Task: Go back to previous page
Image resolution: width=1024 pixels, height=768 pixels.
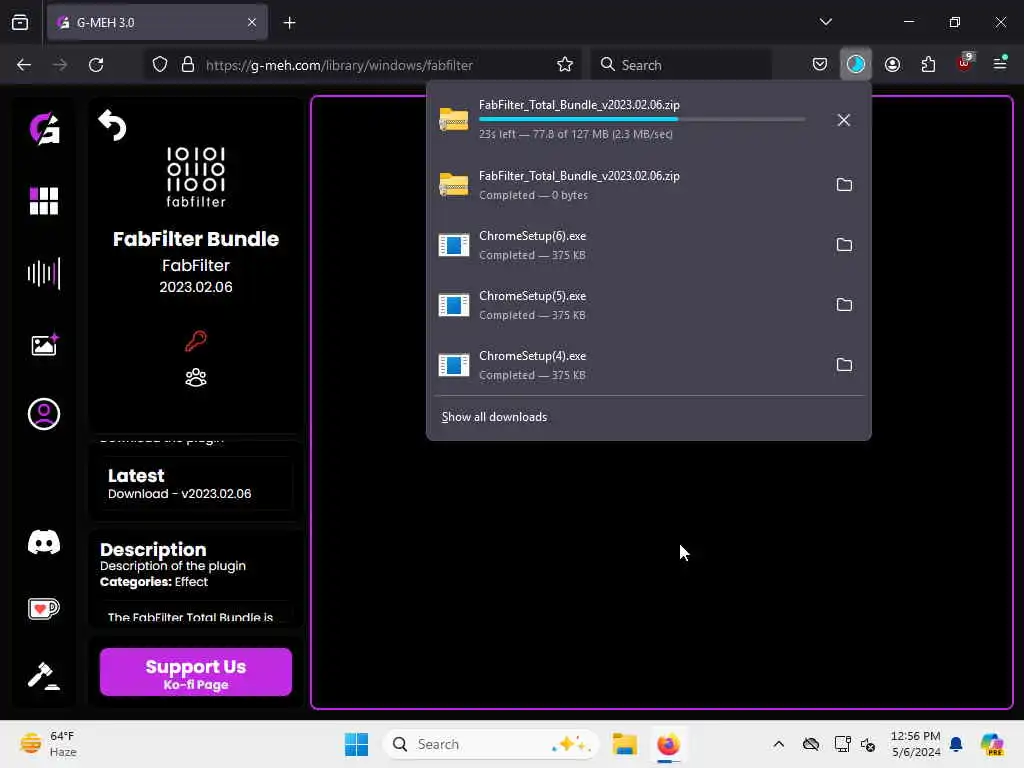Action: 24,64
